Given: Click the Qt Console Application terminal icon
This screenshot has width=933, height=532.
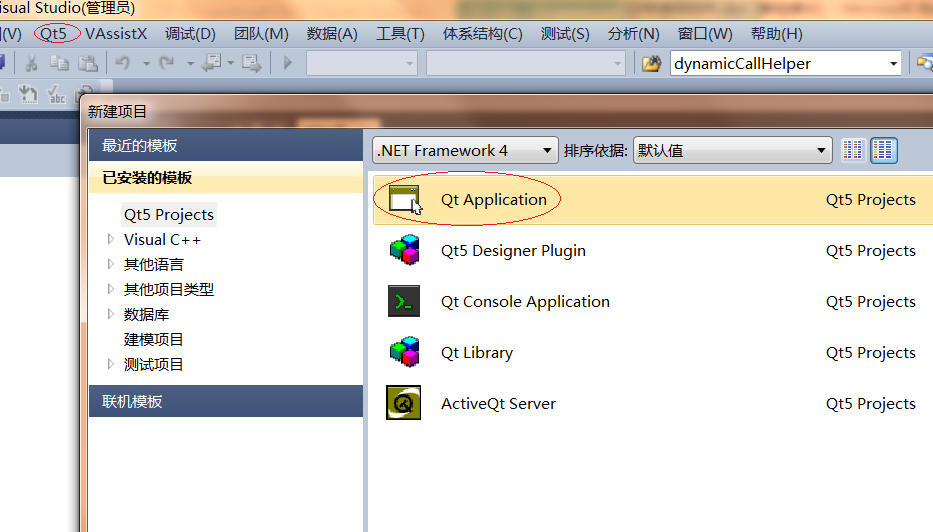Looking at the screenshot, I should coord(404,301).
